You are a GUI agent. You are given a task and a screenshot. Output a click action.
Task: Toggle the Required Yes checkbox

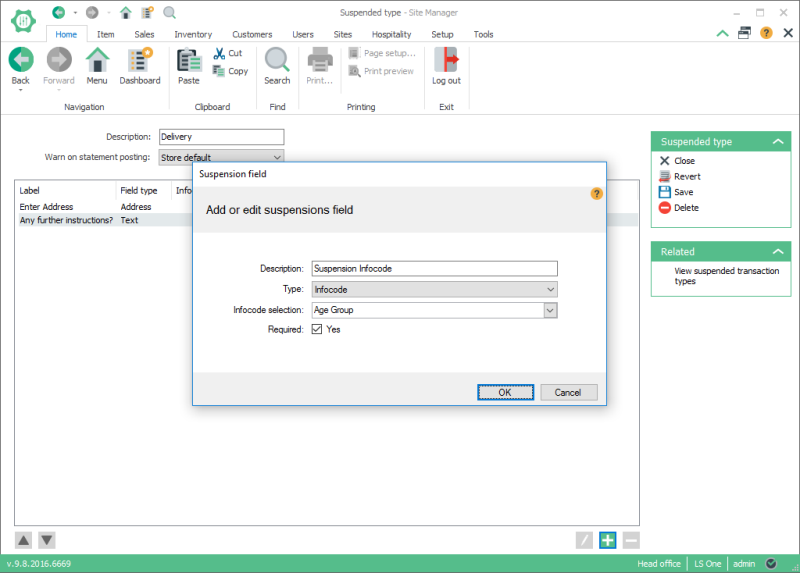317,329
